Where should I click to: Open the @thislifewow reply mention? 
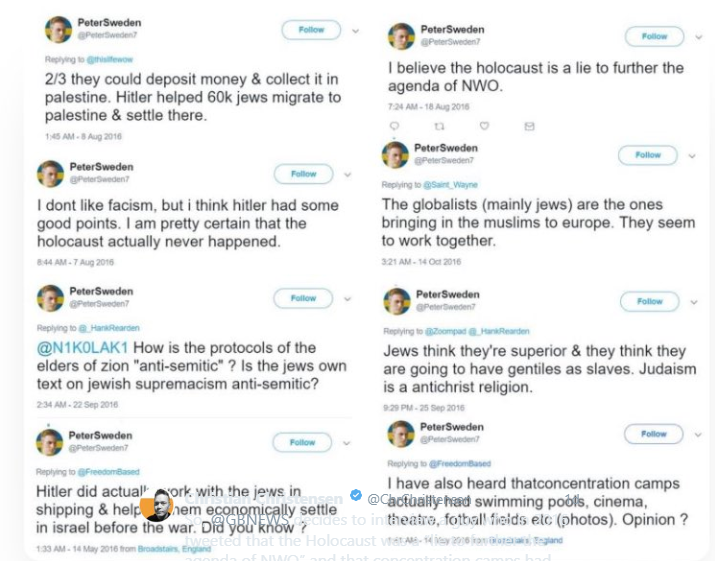click(x=110, y=60)
